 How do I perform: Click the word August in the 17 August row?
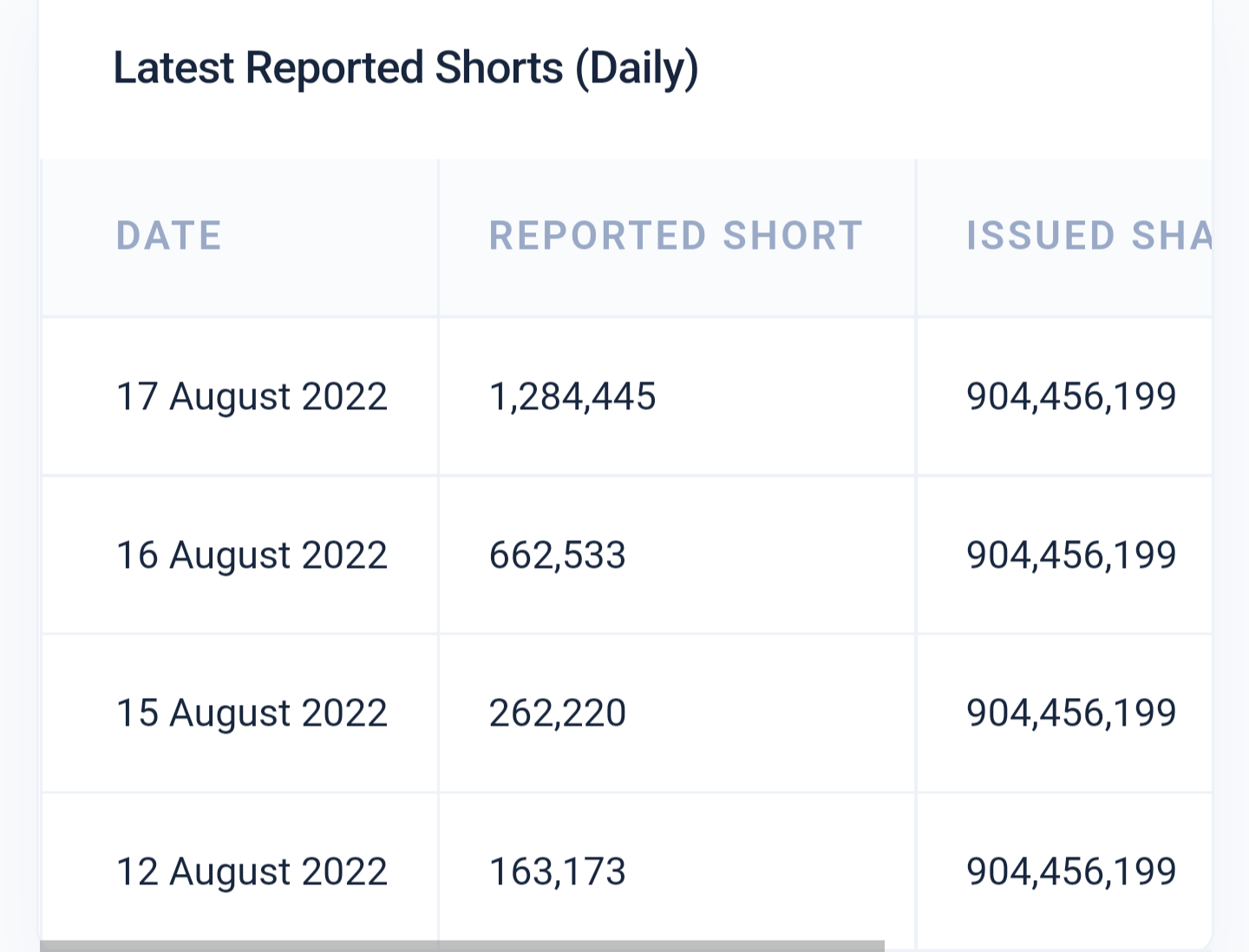point(230,399)
